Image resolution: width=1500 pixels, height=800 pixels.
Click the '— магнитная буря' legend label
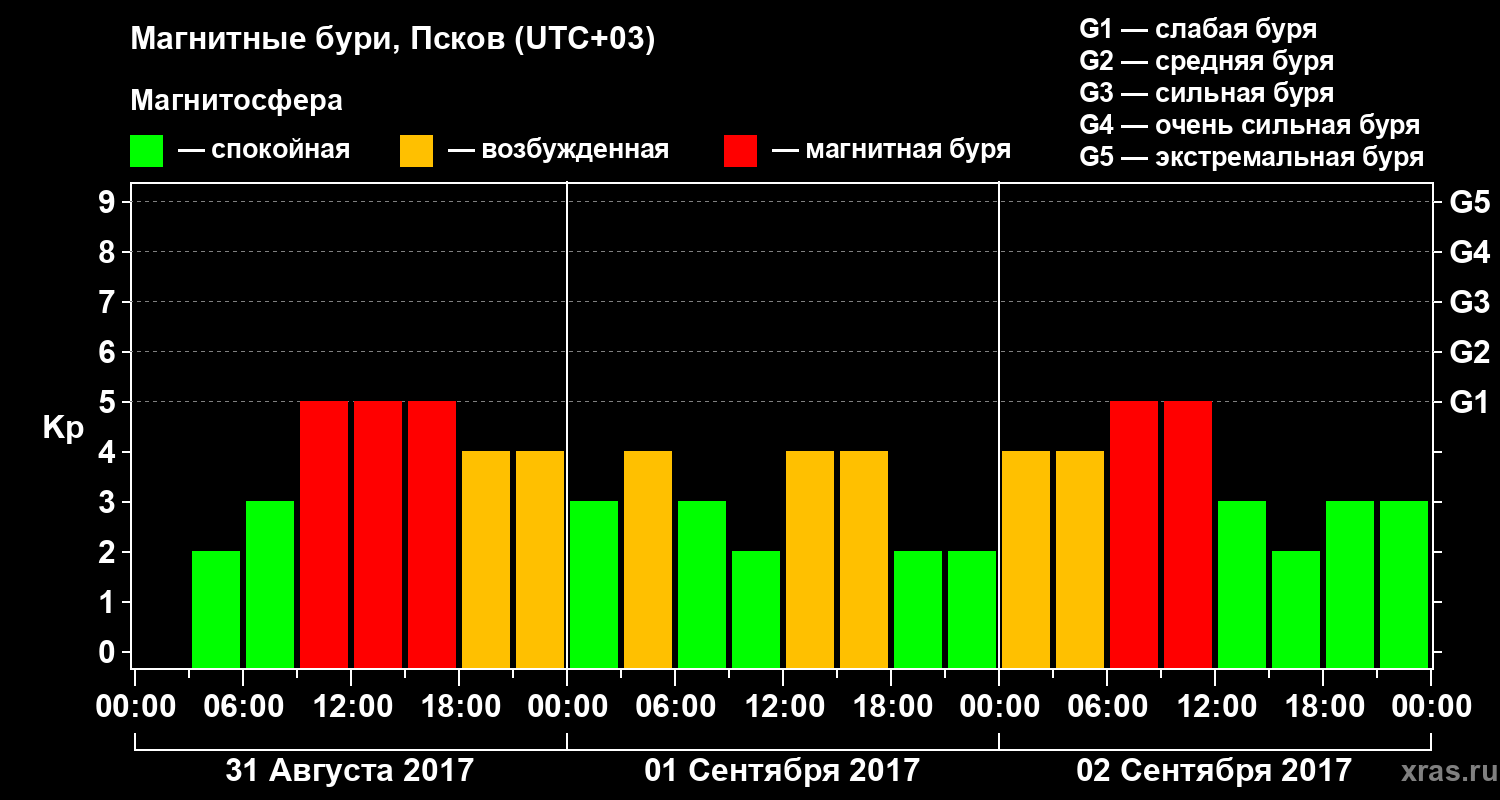tap(891, 150)
